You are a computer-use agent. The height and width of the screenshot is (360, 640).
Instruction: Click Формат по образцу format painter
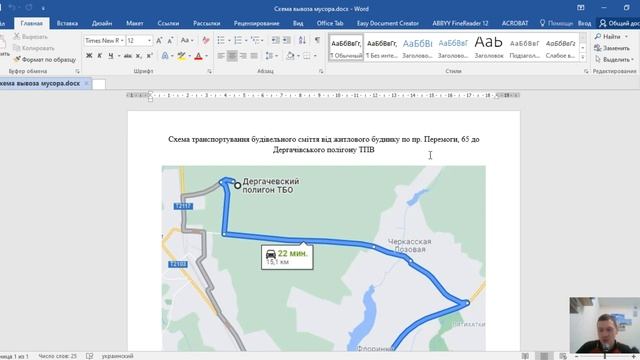click(x=45, y=60)
